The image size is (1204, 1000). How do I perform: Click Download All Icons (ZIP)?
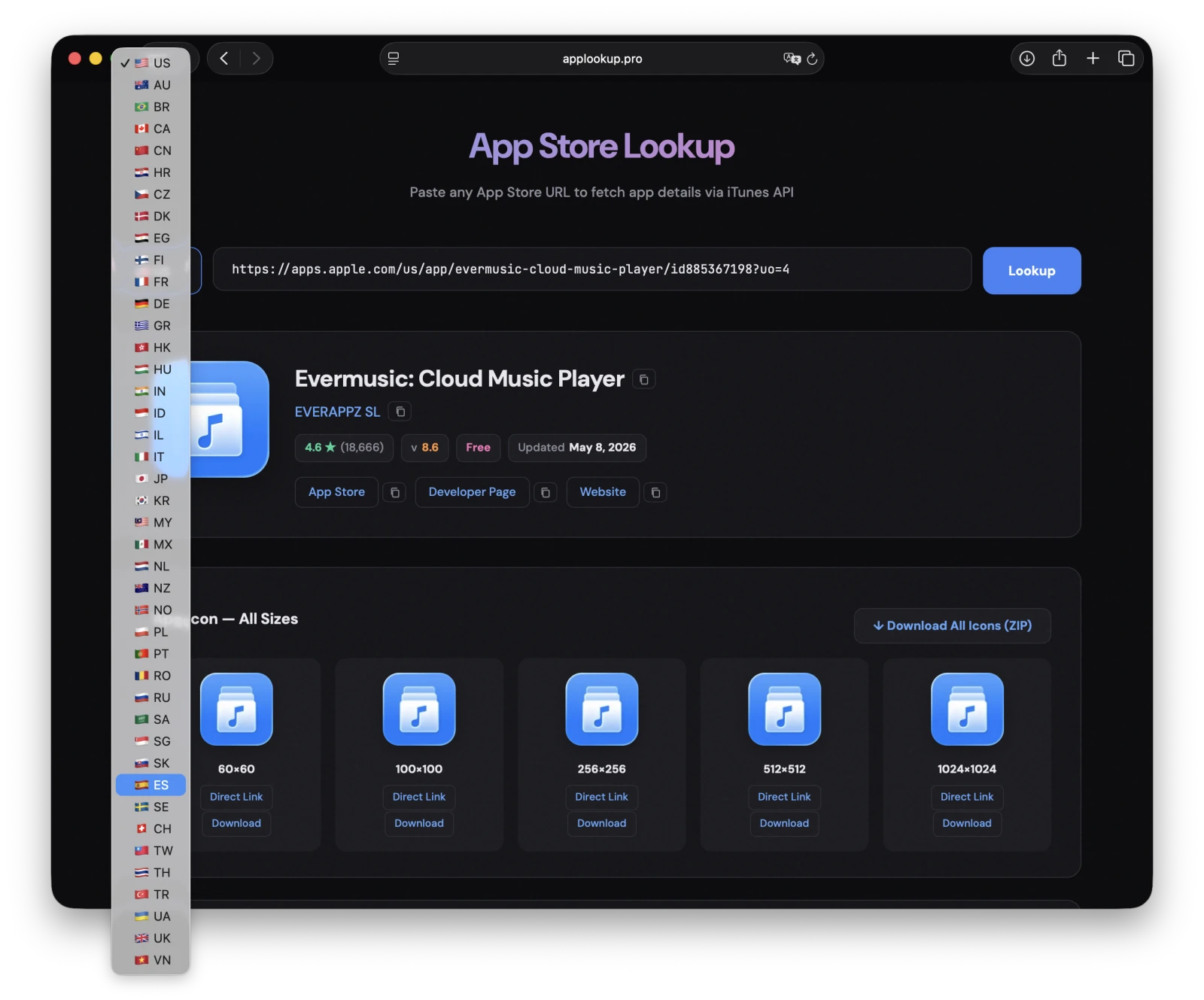pyautogui.click(x=952, y=626)
